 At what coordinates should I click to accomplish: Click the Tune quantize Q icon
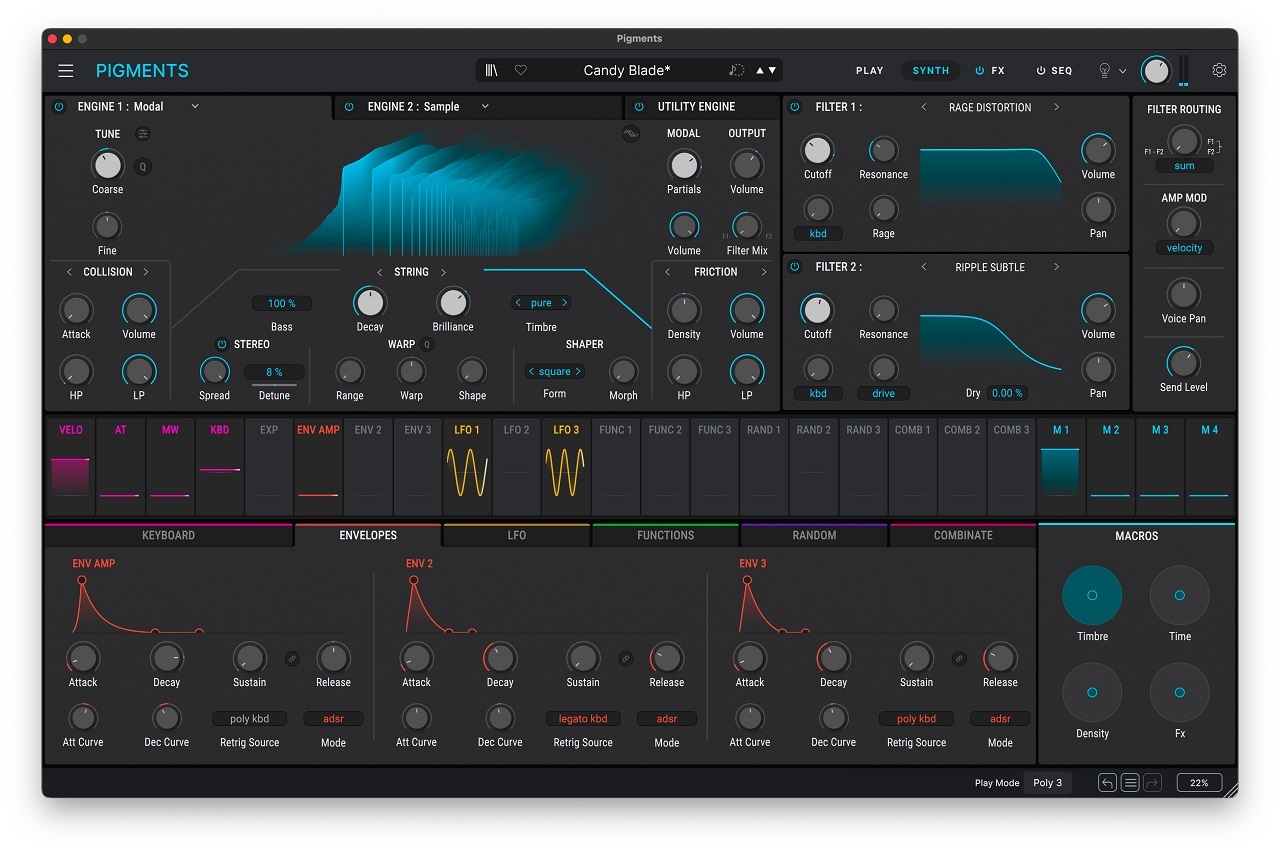[x=143, y=167]
